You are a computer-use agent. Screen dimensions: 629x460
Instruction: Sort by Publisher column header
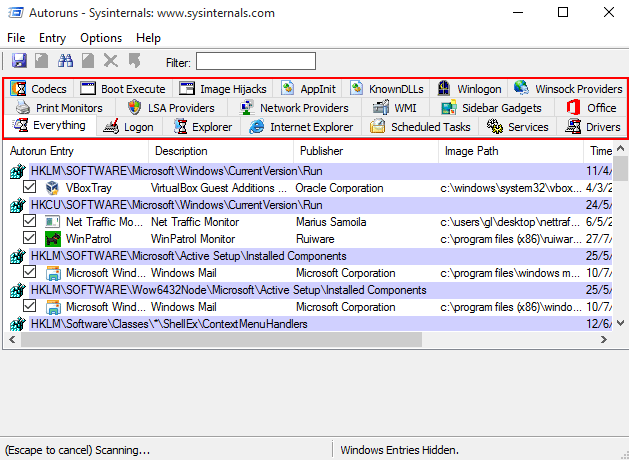coord(366,151)
